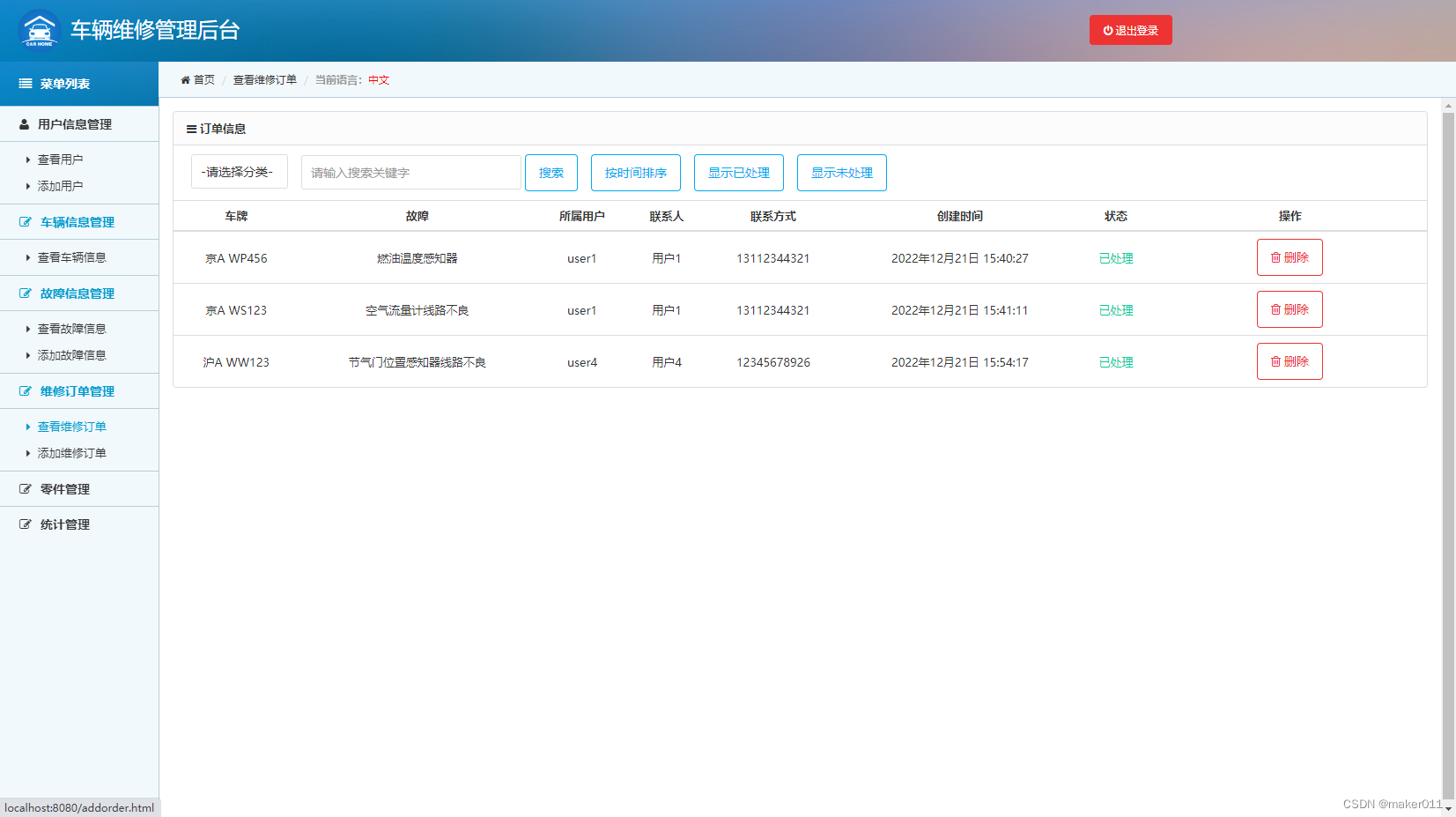The width and height of the screenshot is (1456, 817).
Task: Click fault cell 空气流量计线路不良
Action: 417,310
